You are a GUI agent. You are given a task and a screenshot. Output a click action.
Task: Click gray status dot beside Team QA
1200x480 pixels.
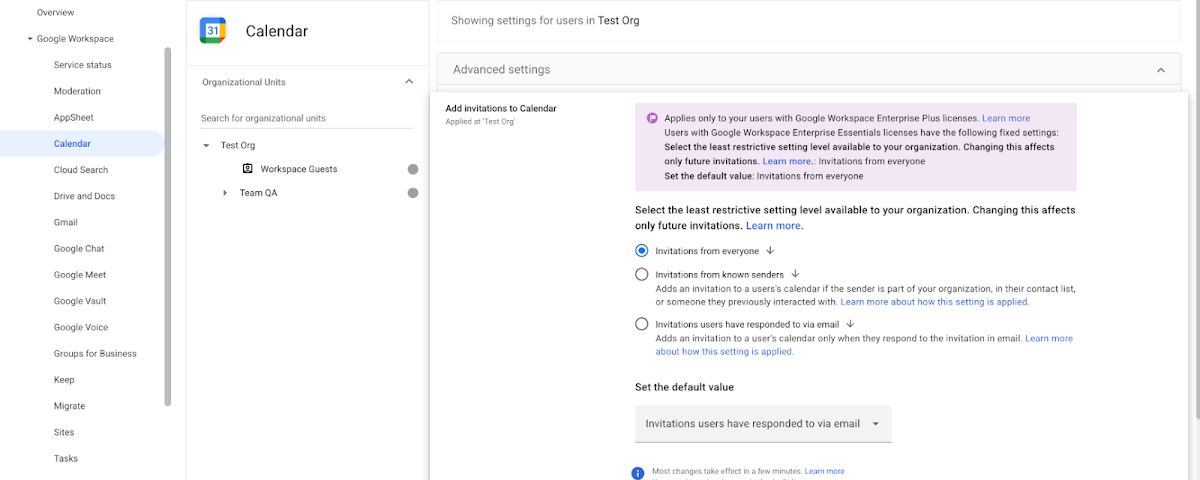[413, 193]
